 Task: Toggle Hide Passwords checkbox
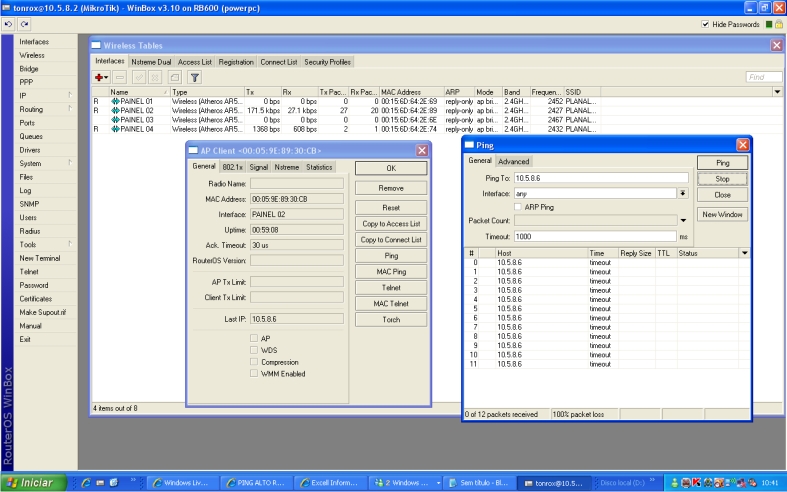tap(705, 24)
